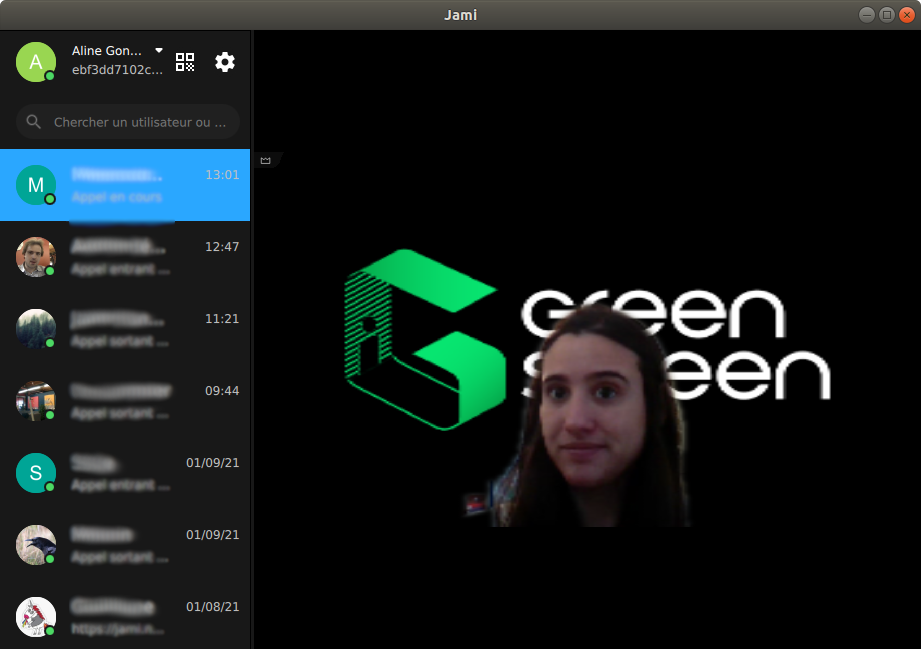Screen dimensions: 921x649
Task: Maximize the Jami window
Action: pyautogui.click(x=887, y=15)
